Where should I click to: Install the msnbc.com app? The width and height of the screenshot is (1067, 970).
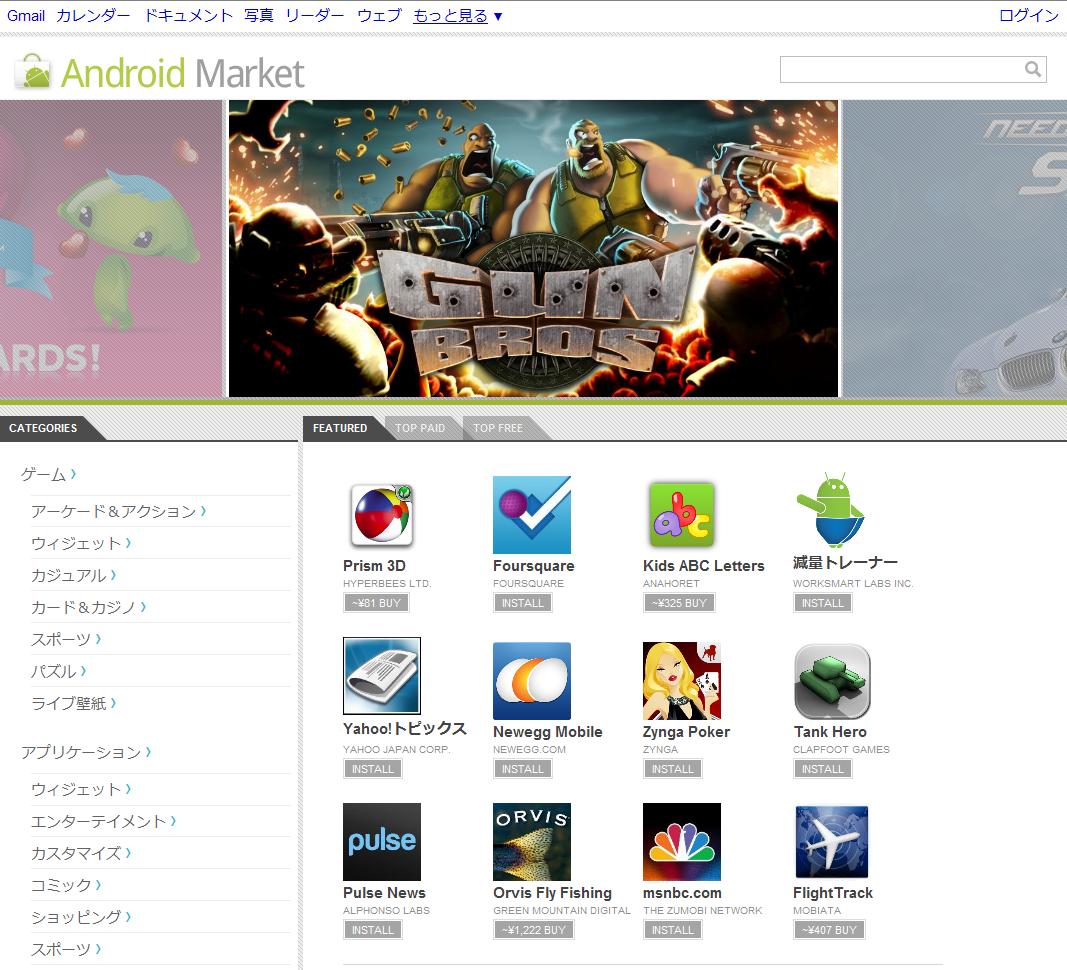672,930
